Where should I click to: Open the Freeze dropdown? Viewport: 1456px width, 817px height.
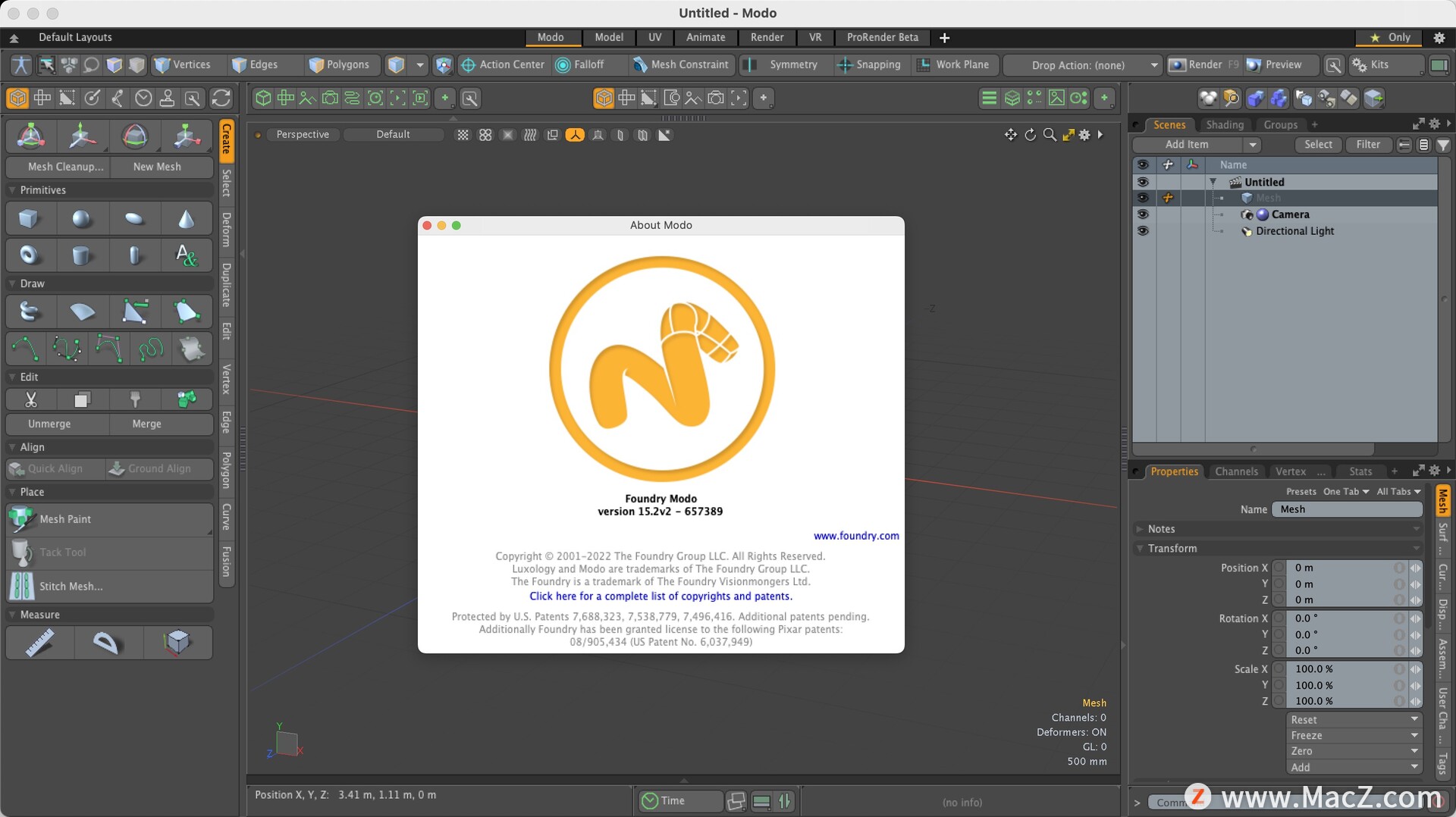(x=1354, y=735)
